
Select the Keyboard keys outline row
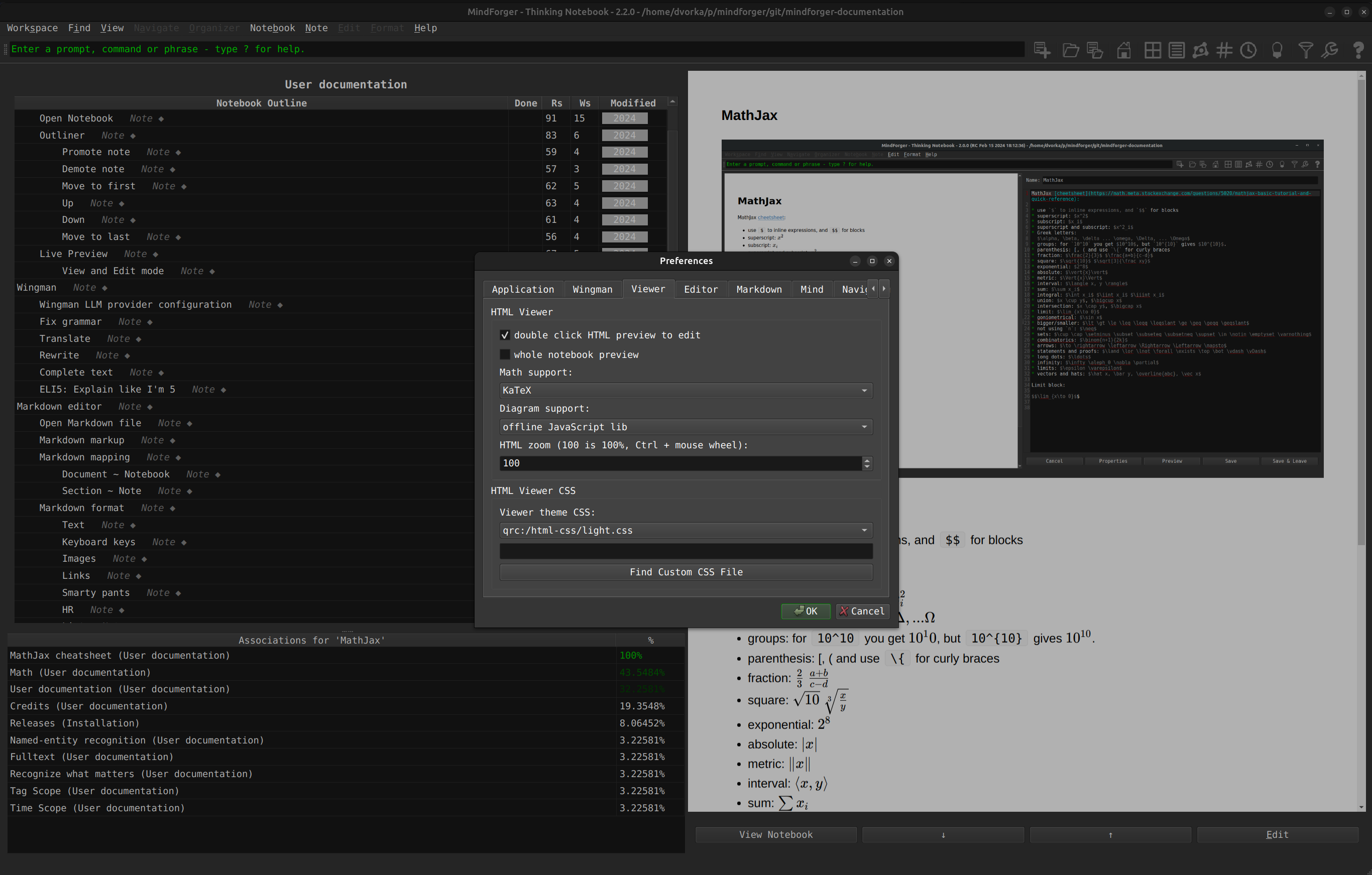click(x=245, y=542)
